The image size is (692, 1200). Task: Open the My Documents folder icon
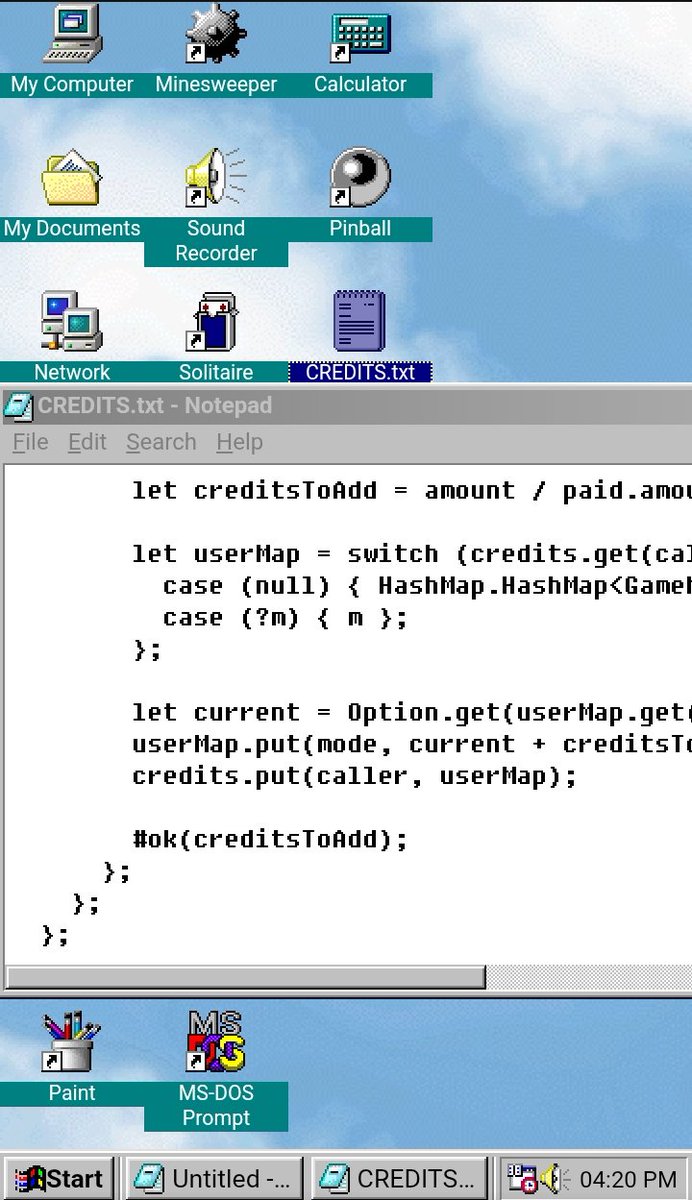(72, 180)
